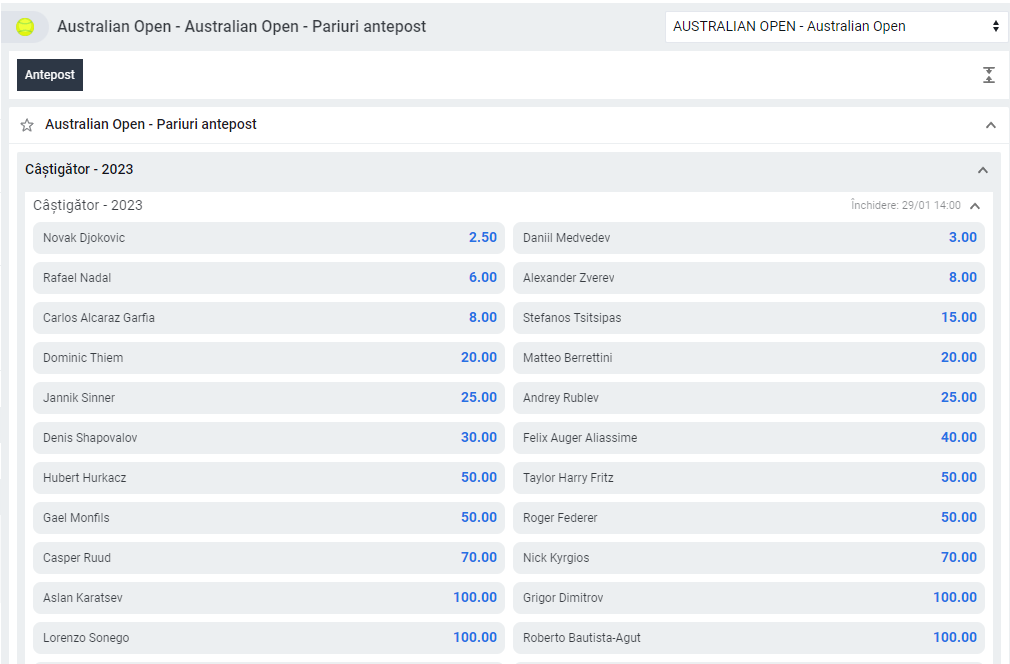The width and height of the screenshot is (1010, 664).
Task: Pick Rafael Nadal odds 6.00
Action: pyautogui.click(x=269, y=278)
